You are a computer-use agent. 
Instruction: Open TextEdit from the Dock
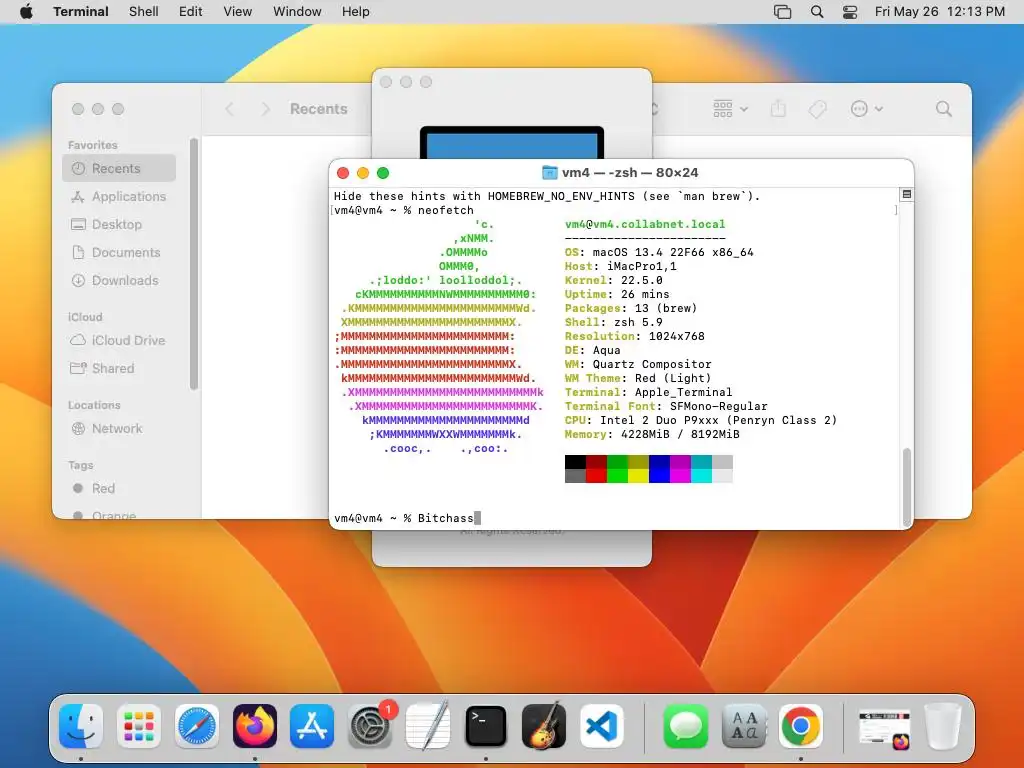(x=428, y=726)
